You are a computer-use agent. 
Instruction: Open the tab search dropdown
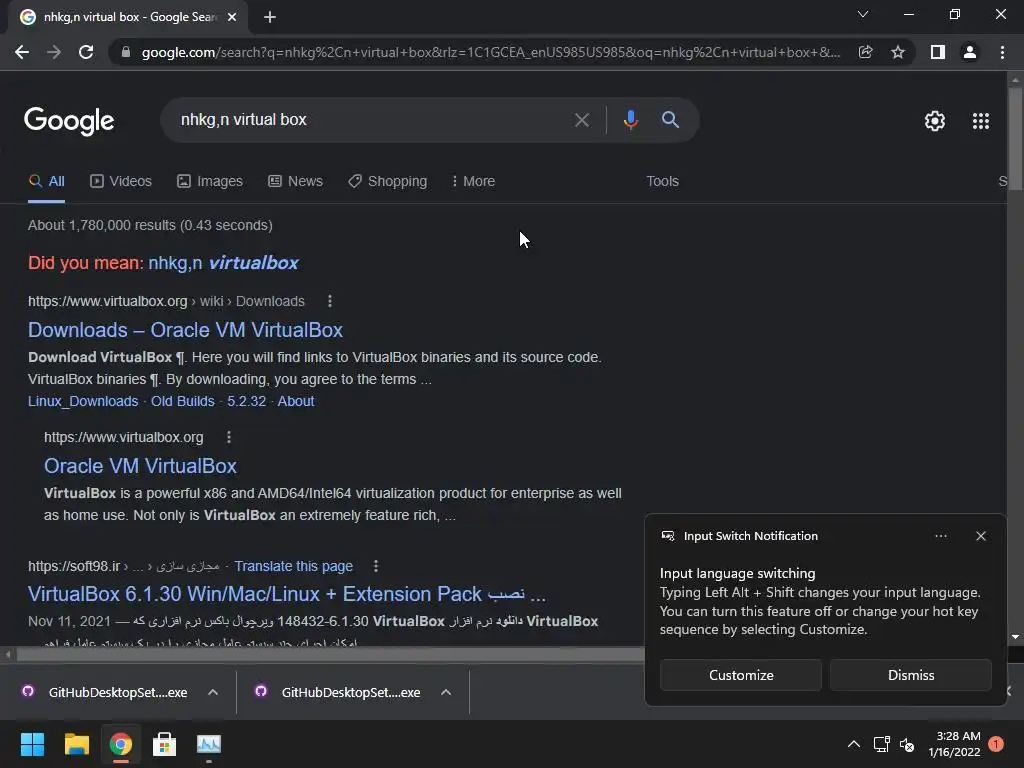click(863, 14)
